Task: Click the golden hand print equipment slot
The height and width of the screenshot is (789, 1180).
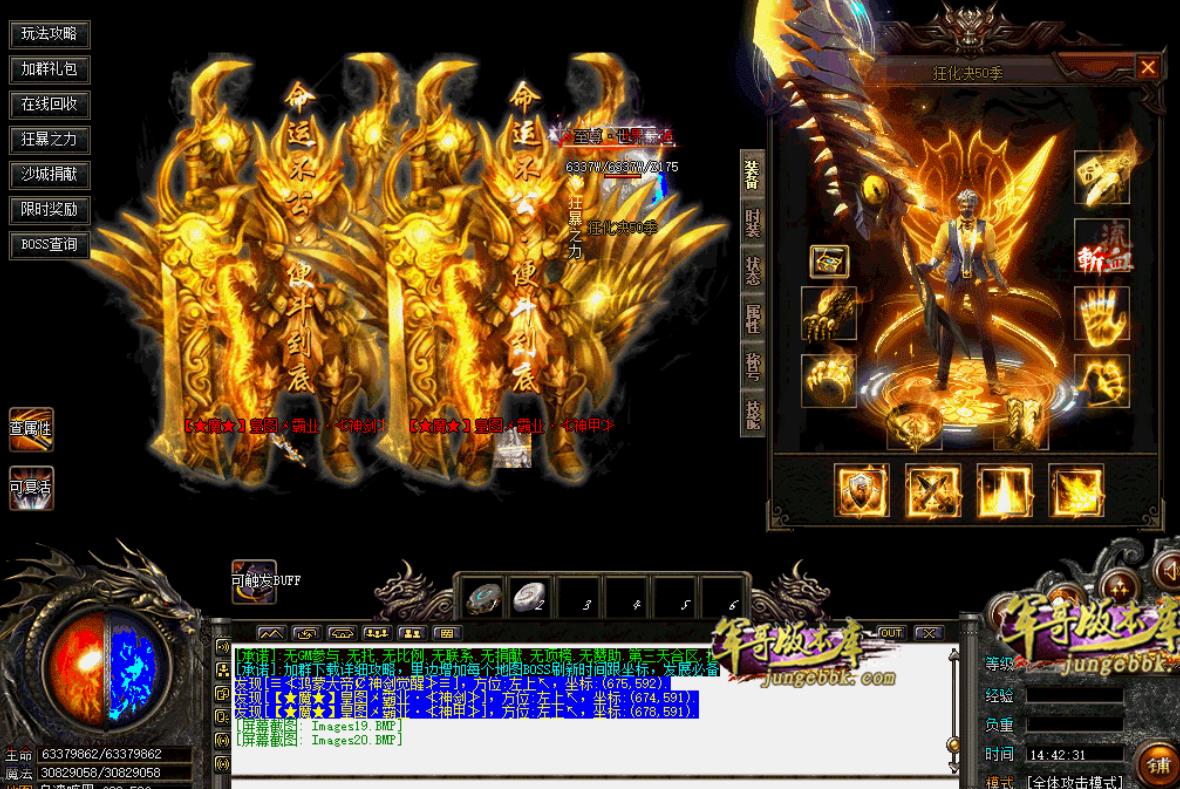Action: tap(1102, 314)
